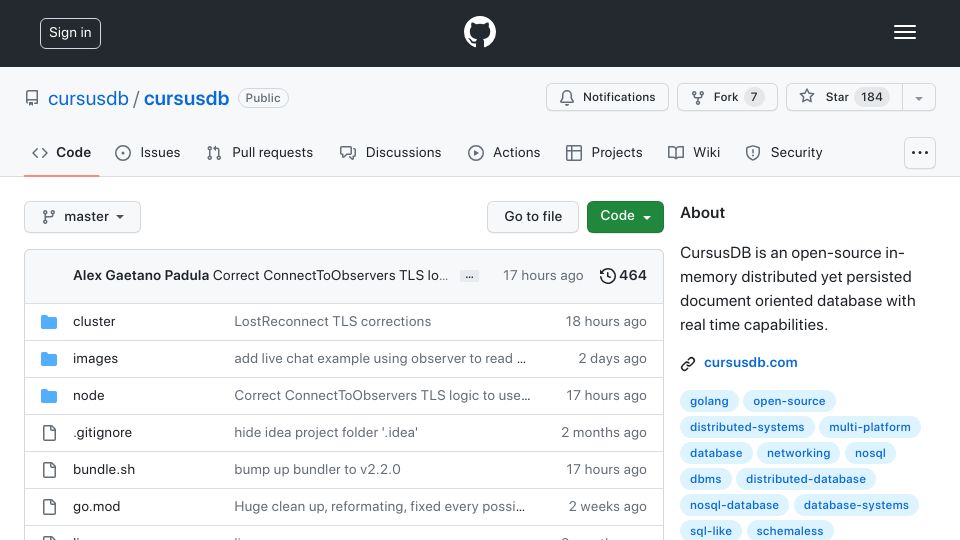The image size is (960, 540).
Task: Click the git branch icon on master button
Action: (x=48, y=217)
